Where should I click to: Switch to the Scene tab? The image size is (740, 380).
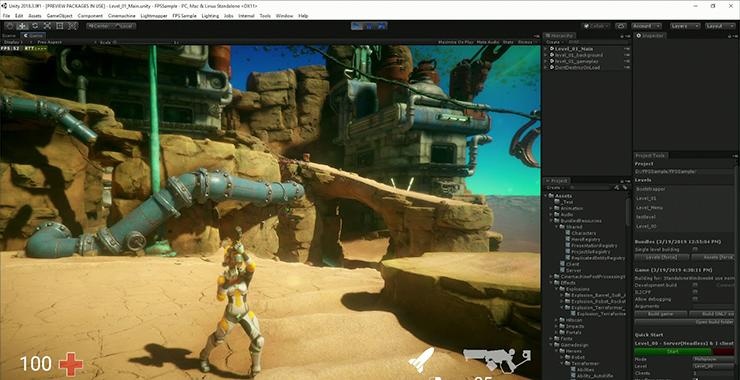tap(10, 35)
